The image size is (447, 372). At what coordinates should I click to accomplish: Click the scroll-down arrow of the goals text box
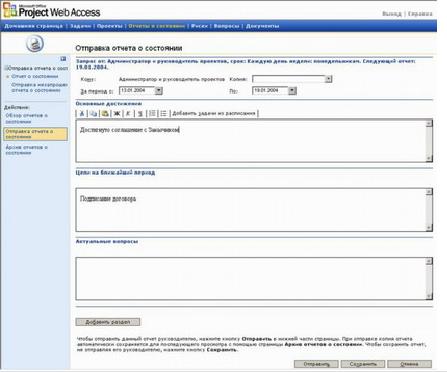pyautogui.click(x=429, y=227)
